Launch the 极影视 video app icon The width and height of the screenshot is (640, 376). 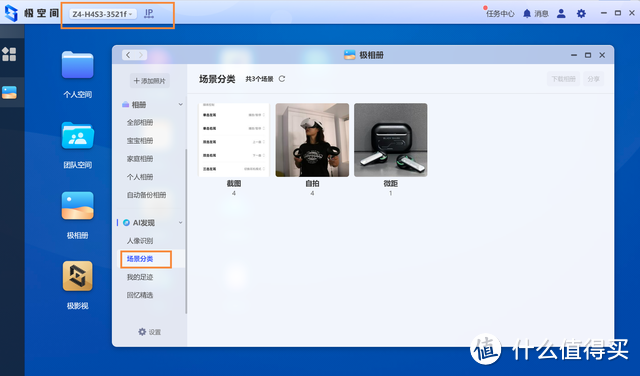78,276
